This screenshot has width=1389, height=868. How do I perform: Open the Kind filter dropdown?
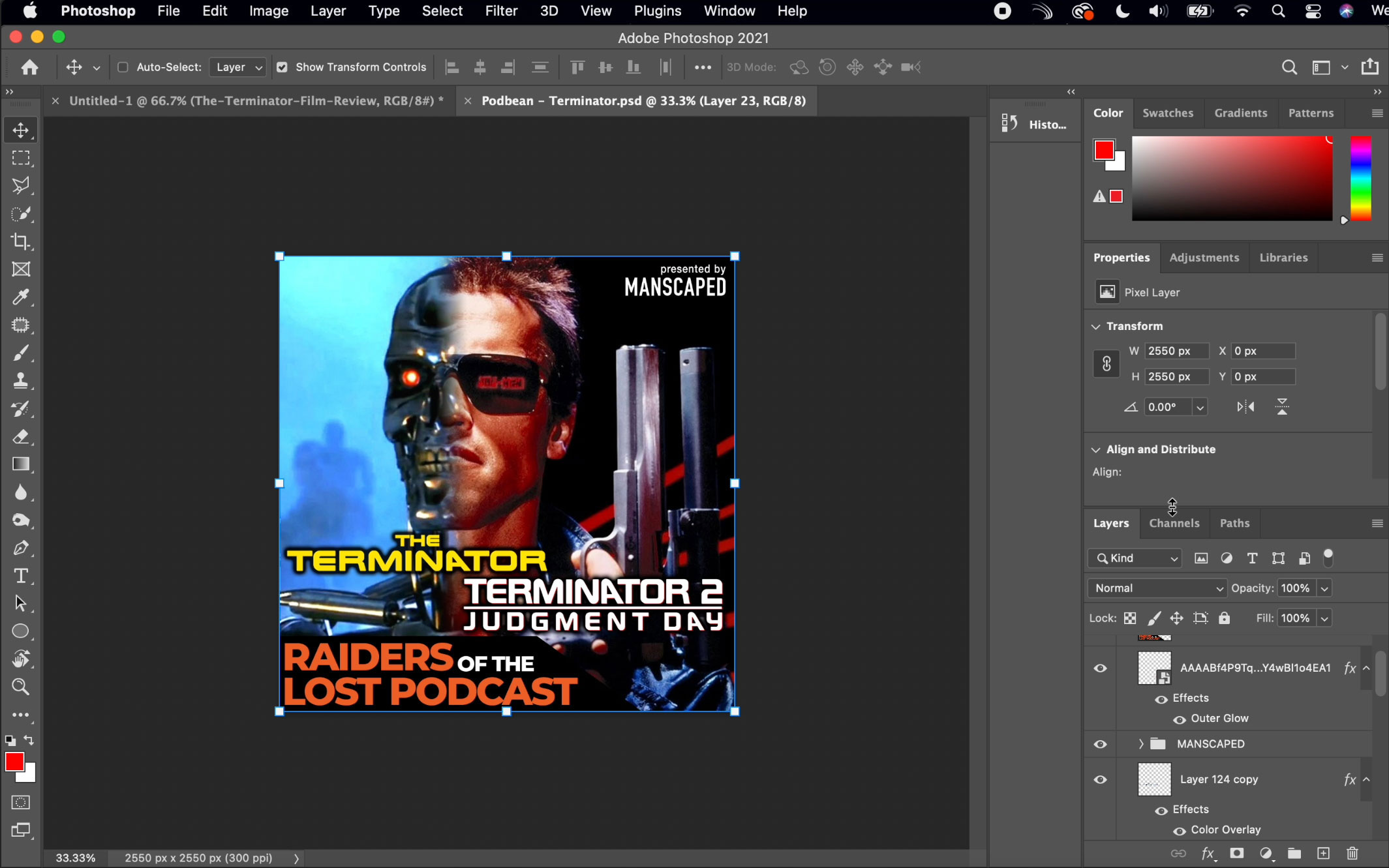tap(1135, 558)
